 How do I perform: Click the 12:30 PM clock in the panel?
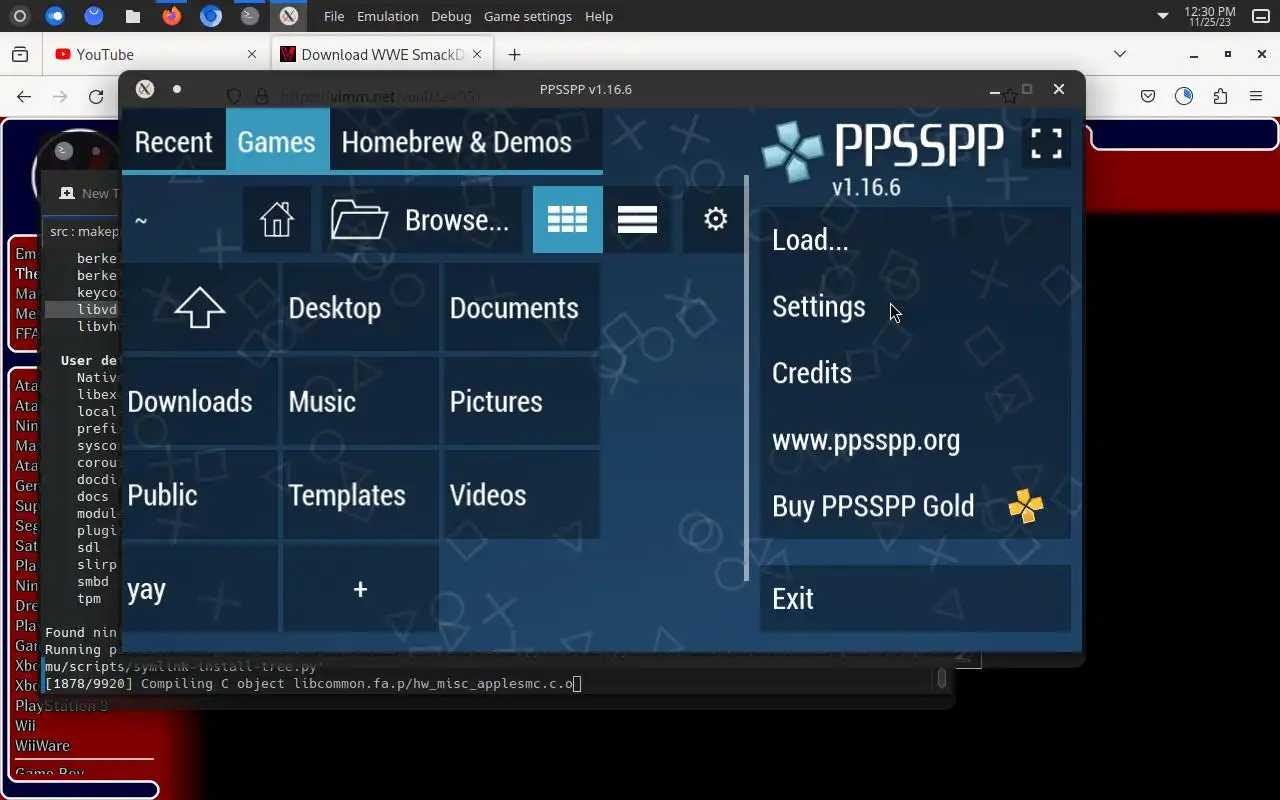1209,16
